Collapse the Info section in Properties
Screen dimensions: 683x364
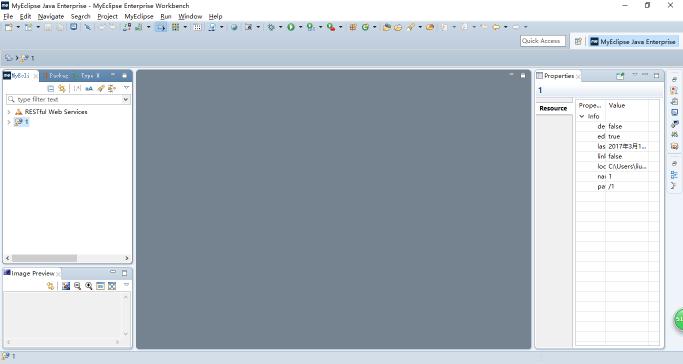[x=582, y=116]
